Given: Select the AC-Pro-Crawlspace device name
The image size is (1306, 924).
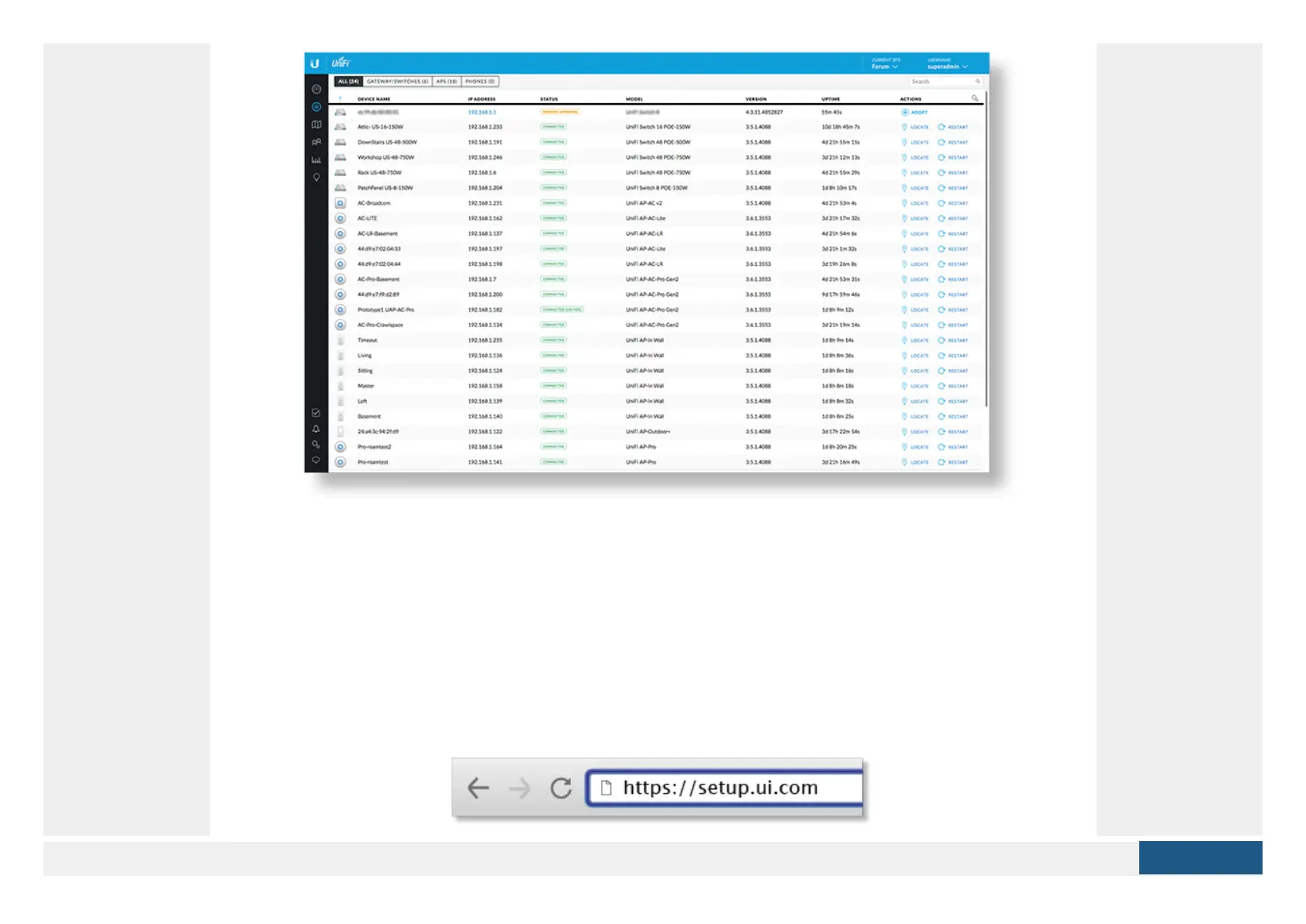Looking at the screenshot, I should [380, 326].
